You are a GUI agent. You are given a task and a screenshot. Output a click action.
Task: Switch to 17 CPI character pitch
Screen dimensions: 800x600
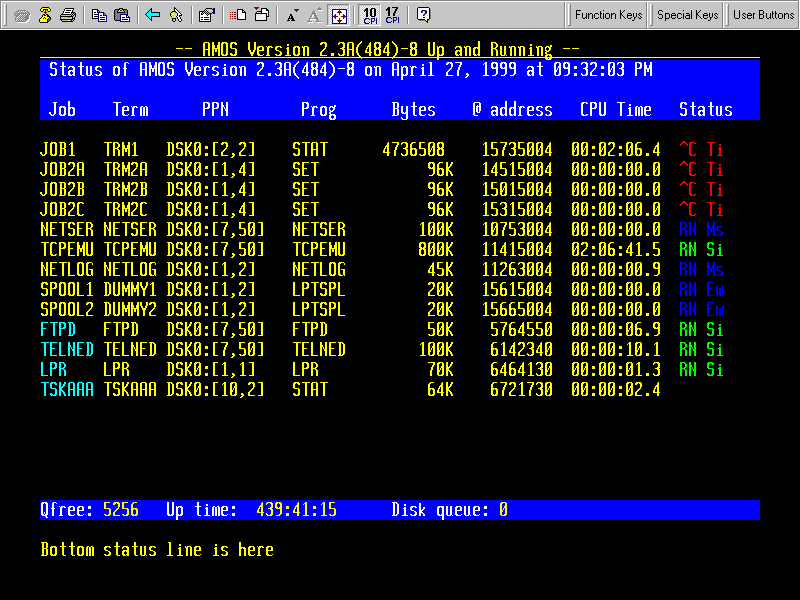click(x=392, y=15)
